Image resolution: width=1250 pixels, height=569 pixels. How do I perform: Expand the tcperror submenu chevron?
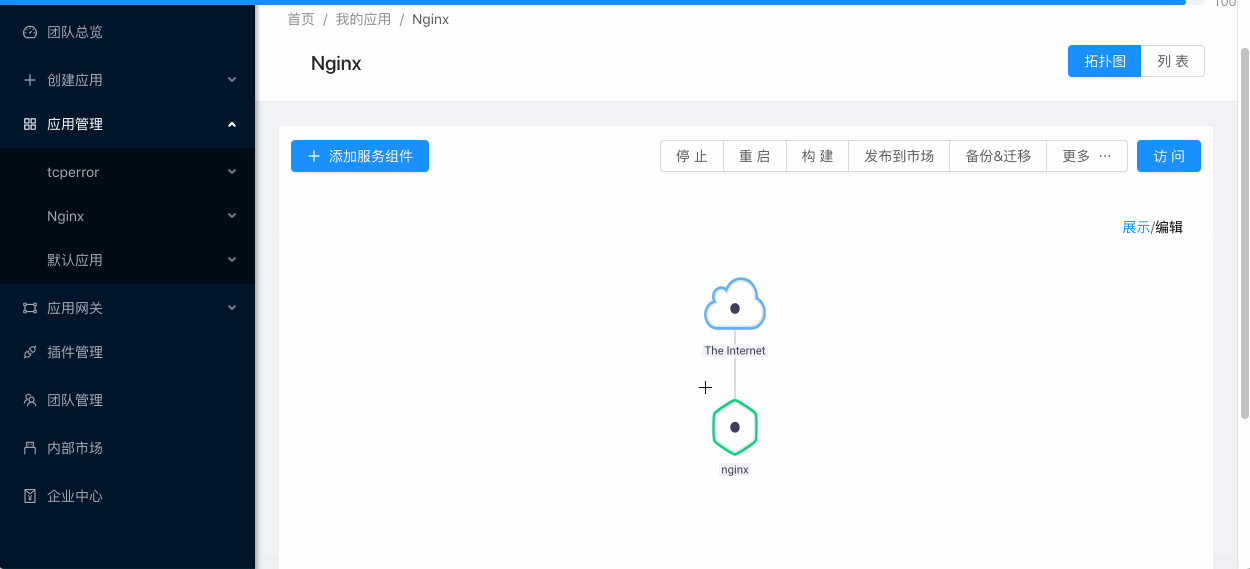(x=232, y=172)
